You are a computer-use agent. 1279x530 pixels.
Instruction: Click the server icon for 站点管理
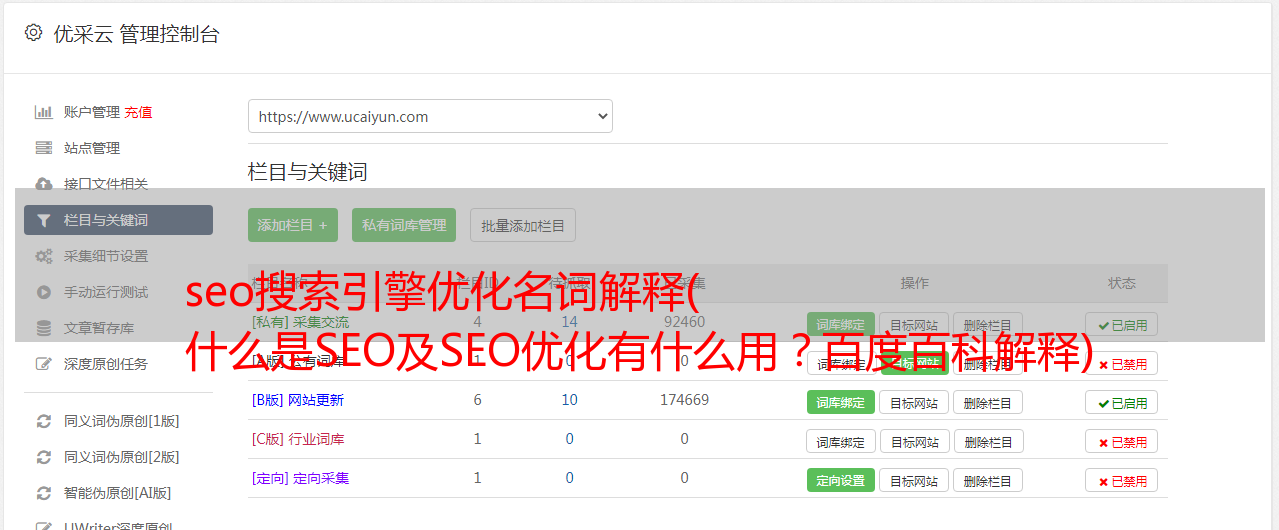(x=43, y=148)
